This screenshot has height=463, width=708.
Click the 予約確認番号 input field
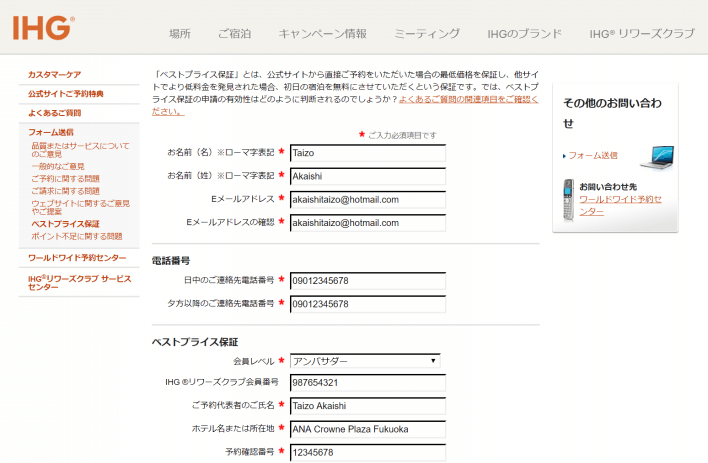367,452
